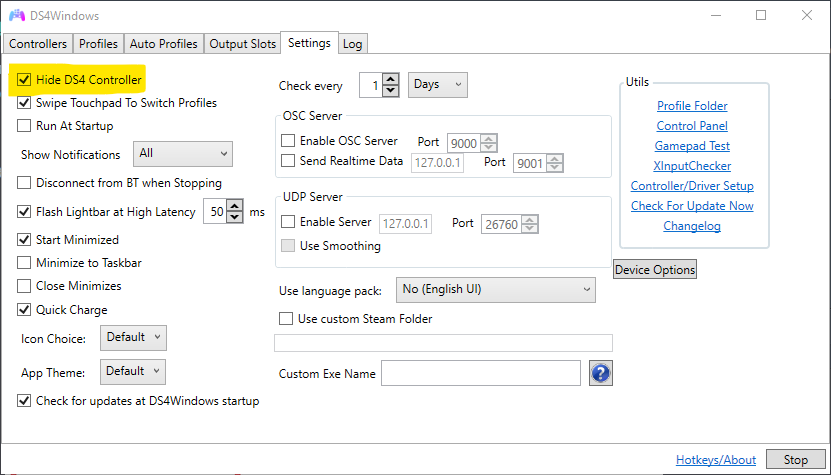The width and height of the screenshot is (831, 475).
Task: Toggle Quick Charge checkbox
Action: pyautogui.click(x=24, y=310)
